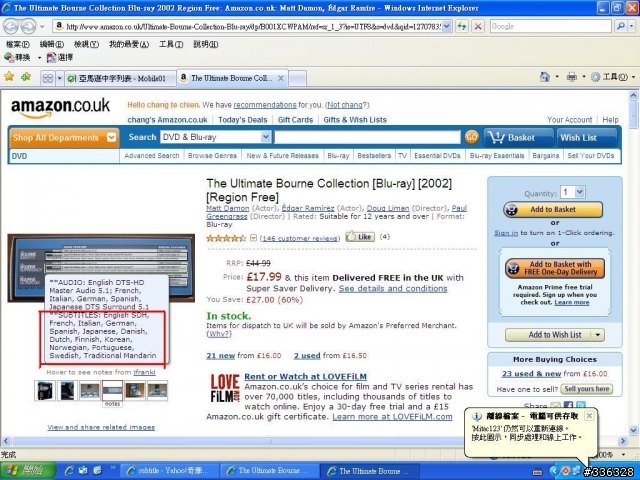
Task: Open the Edit menu (編輯)
Action: click(x=52, y=44)
